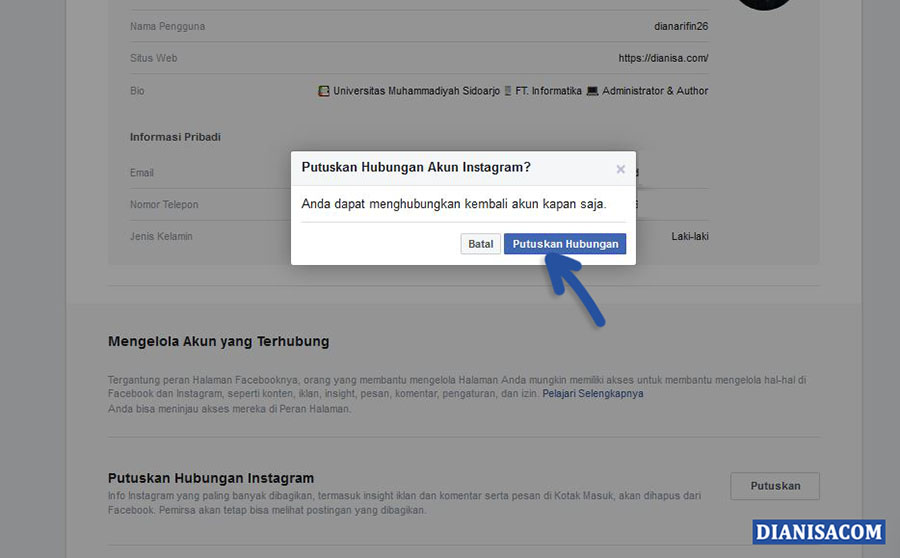
Task: Select the username value dianarifin26
Action: [x=681, y=26]
